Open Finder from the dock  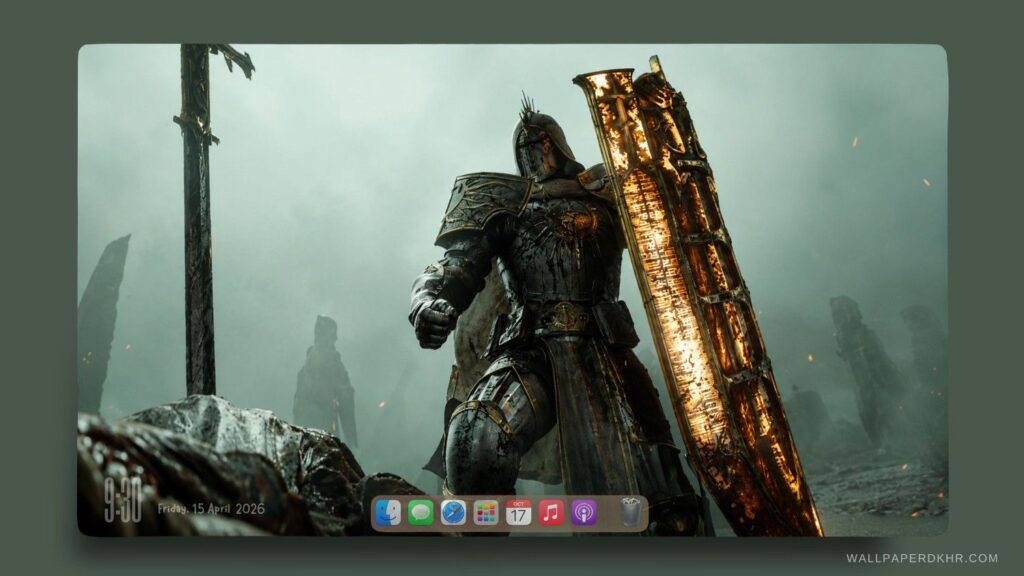(388, 513)
